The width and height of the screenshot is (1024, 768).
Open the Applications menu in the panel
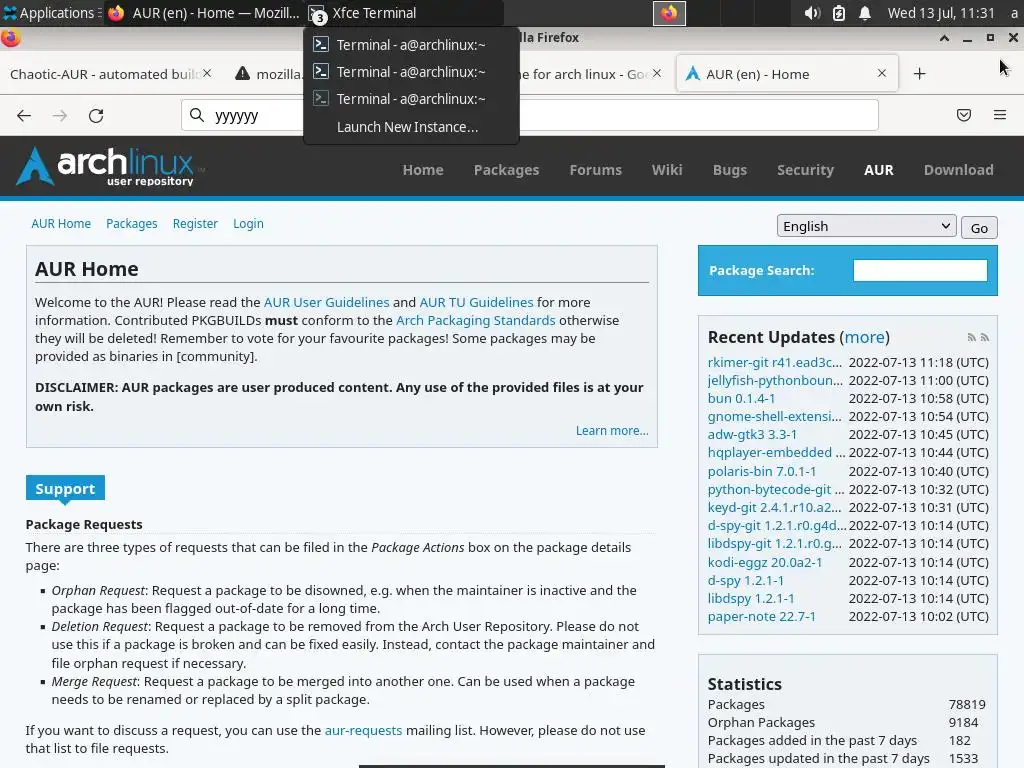pyautogui.click(x=50, y=13)
